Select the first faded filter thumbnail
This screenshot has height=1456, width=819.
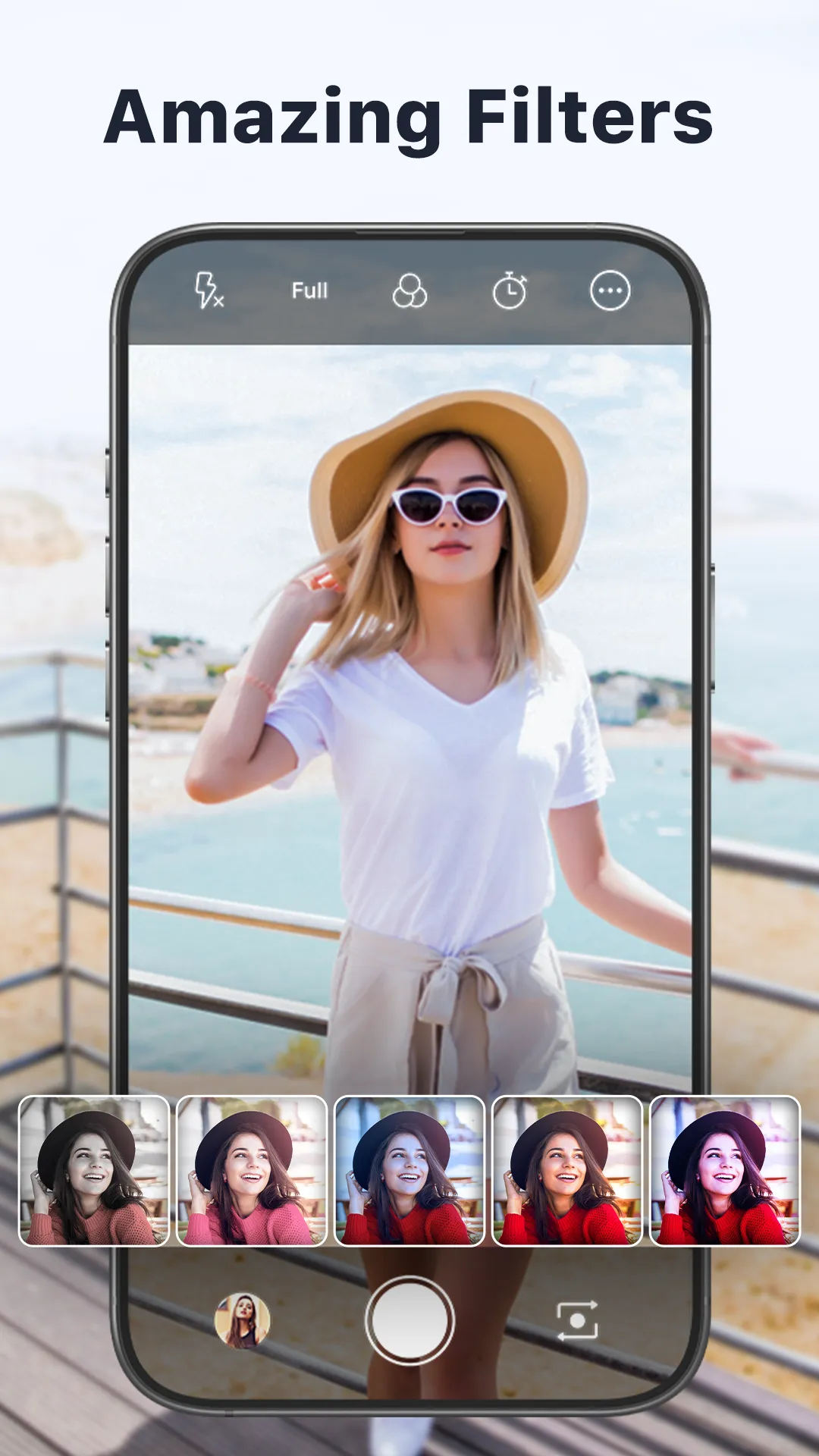(94, 1171)
